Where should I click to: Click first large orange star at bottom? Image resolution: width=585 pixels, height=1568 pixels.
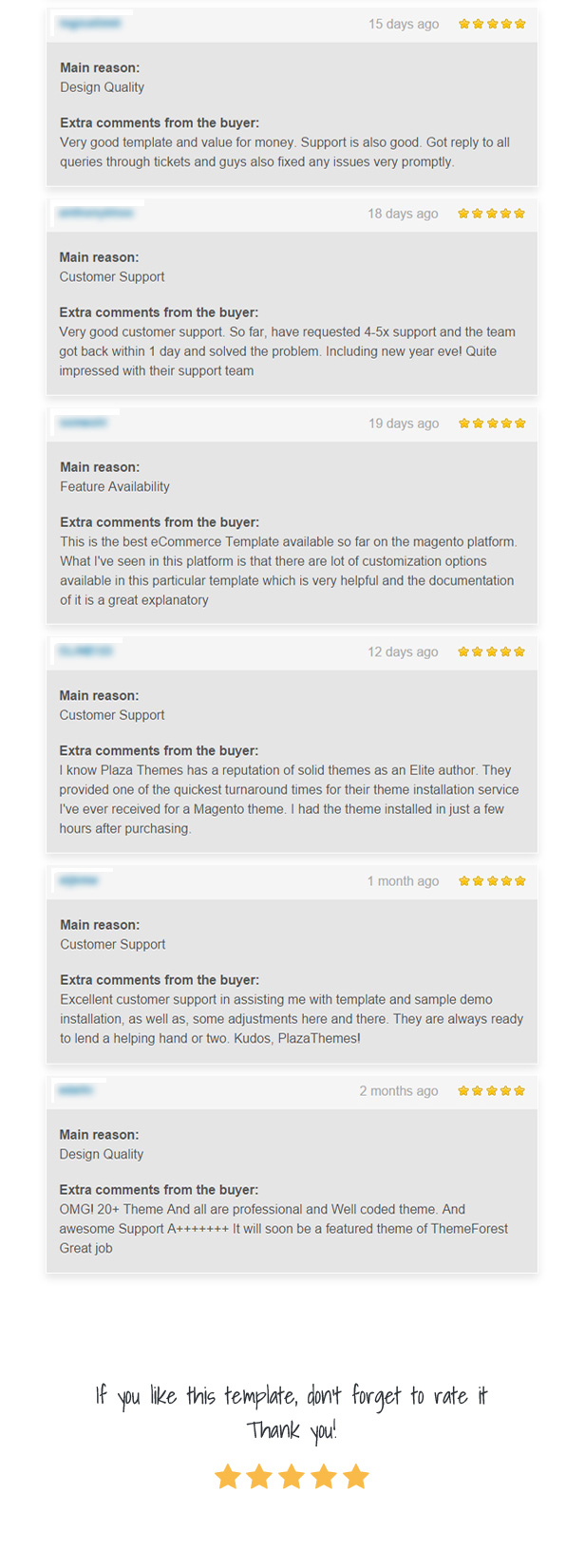pos(227,1476)
